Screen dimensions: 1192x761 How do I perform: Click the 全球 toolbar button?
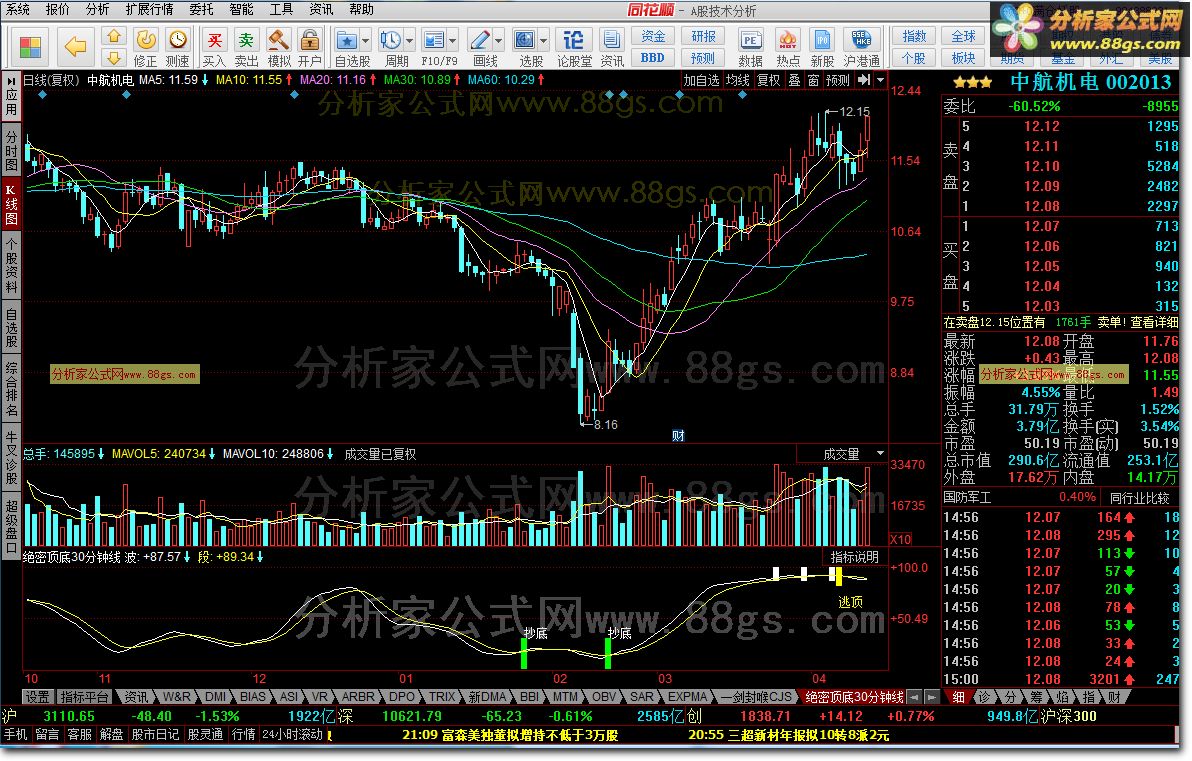point(963,36)
